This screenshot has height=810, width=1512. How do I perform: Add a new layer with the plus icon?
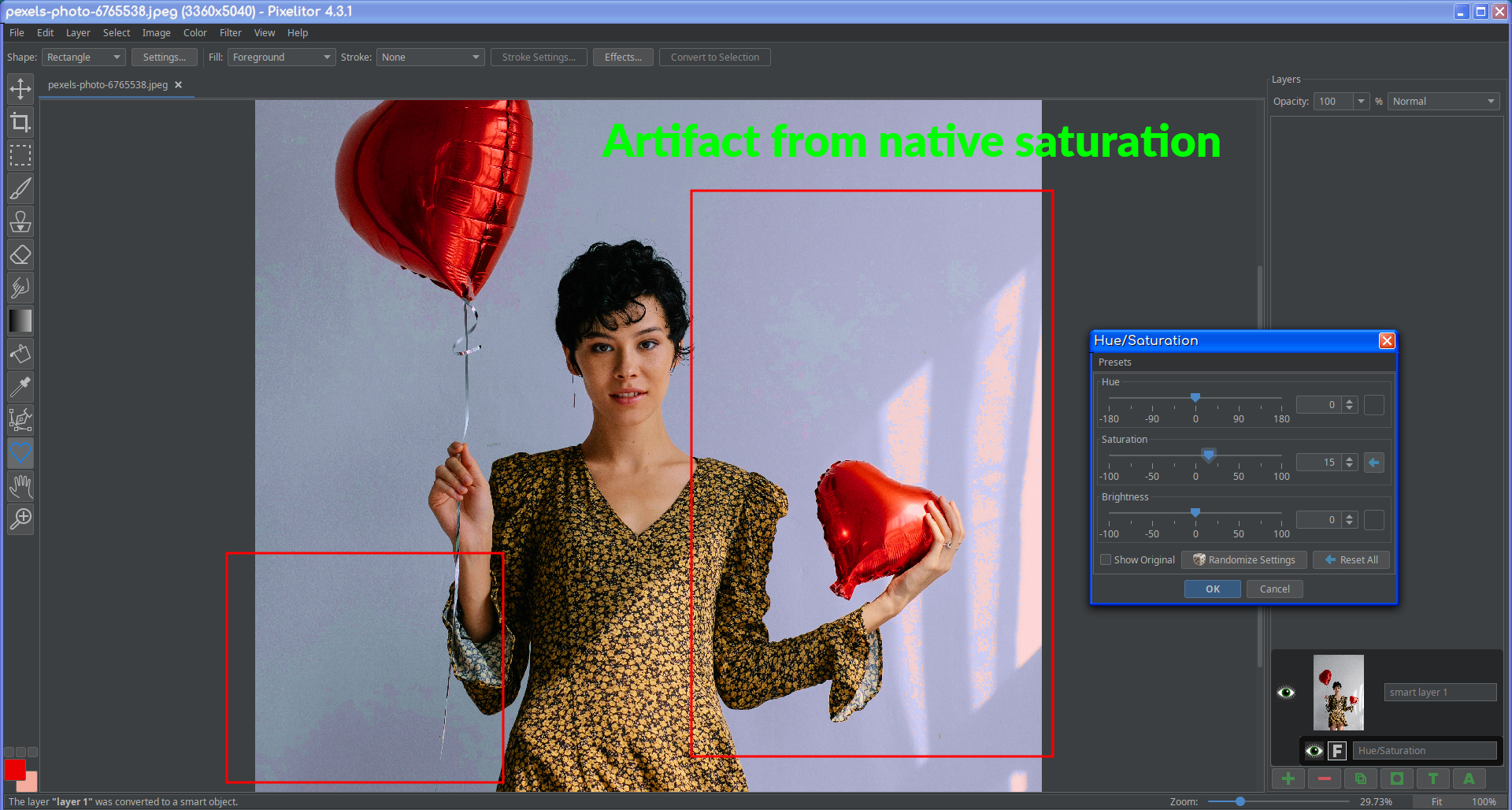(1288, 778)
